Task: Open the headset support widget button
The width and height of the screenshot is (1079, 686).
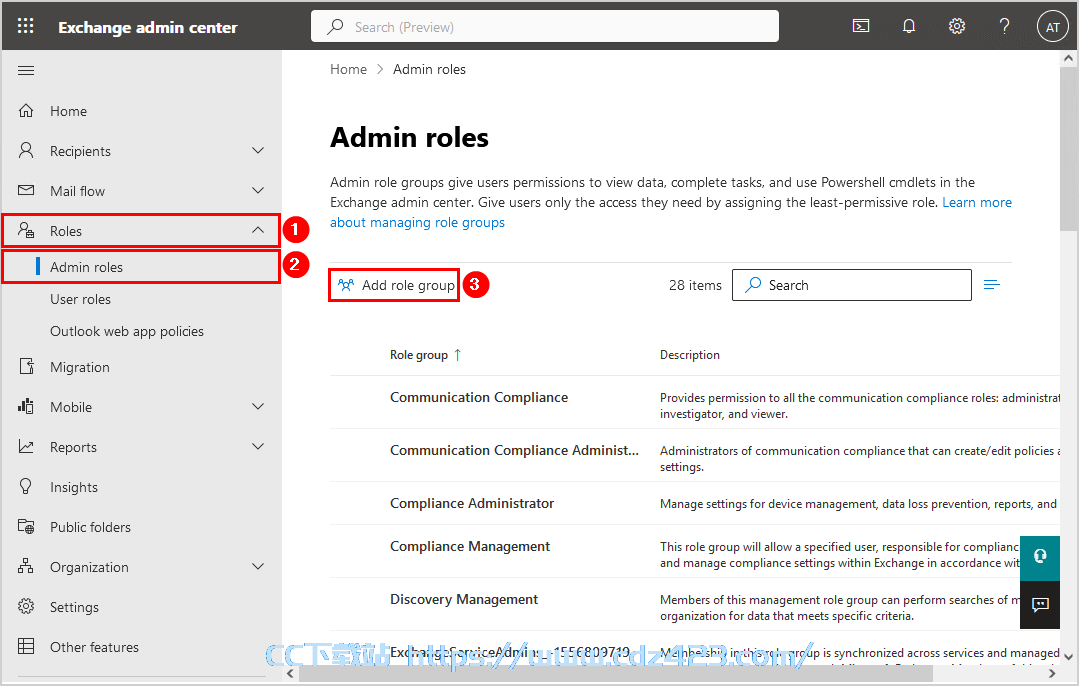Action: [1040, 556]
